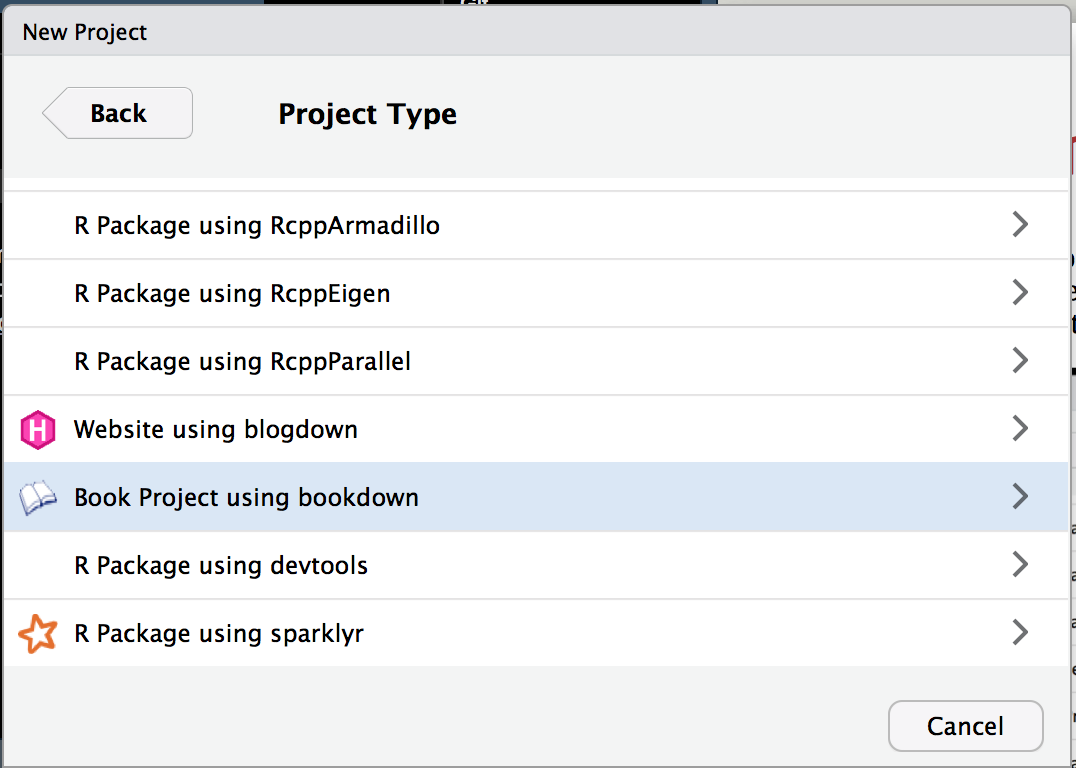Screen dimensions: 1076x768
Task: Click the sparklyr row chevron
Action: [x=1020, y=632]
